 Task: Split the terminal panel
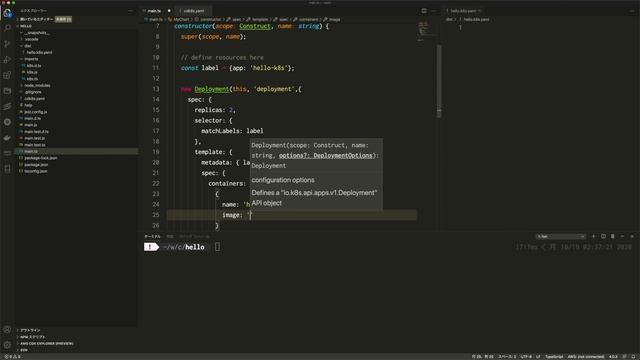pyautogui.click(x=603, y=236)
